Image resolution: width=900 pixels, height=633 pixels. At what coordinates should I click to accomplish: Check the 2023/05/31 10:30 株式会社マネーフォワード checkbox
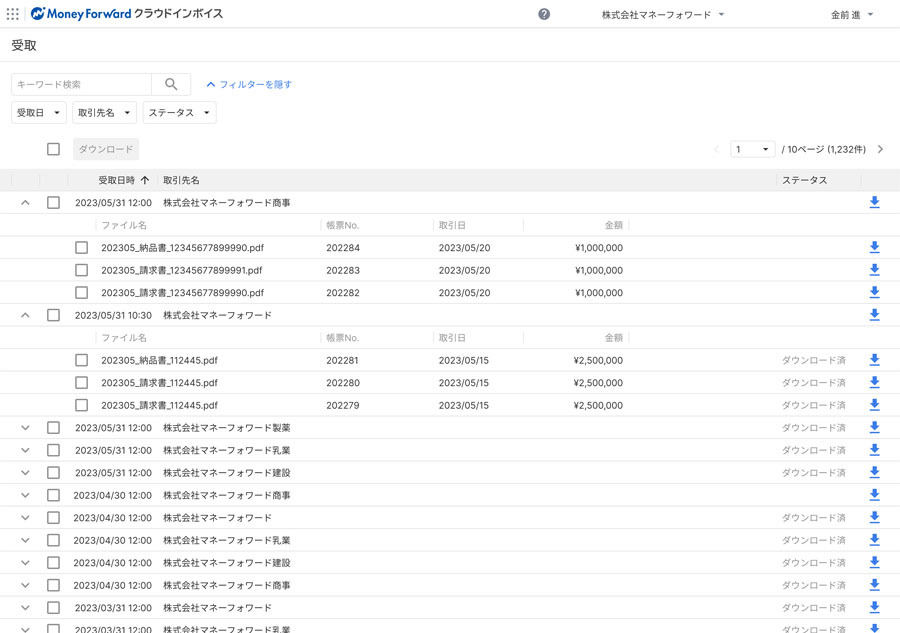[x=53, y=315]
